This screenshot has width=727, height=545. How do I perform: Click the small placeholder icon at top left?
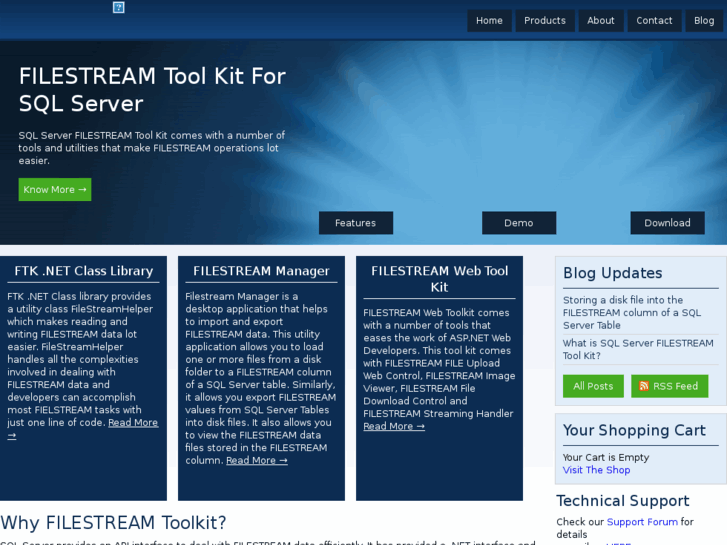click(119, 7)
